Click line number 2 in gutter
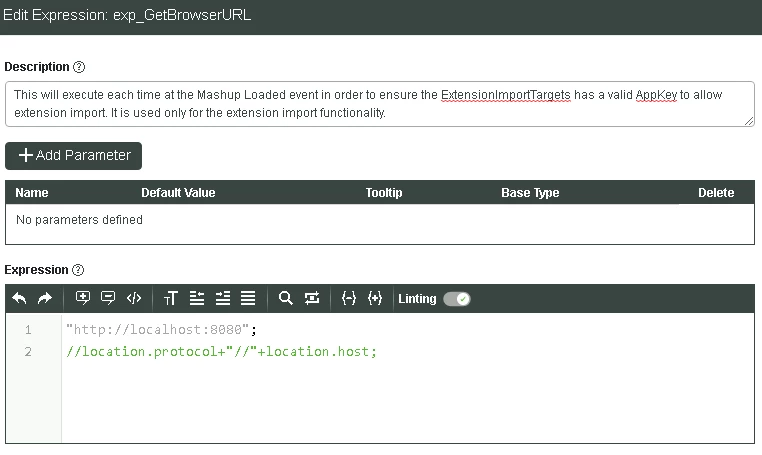This screenshot has height=455, width=762. [x=28, y=351]
